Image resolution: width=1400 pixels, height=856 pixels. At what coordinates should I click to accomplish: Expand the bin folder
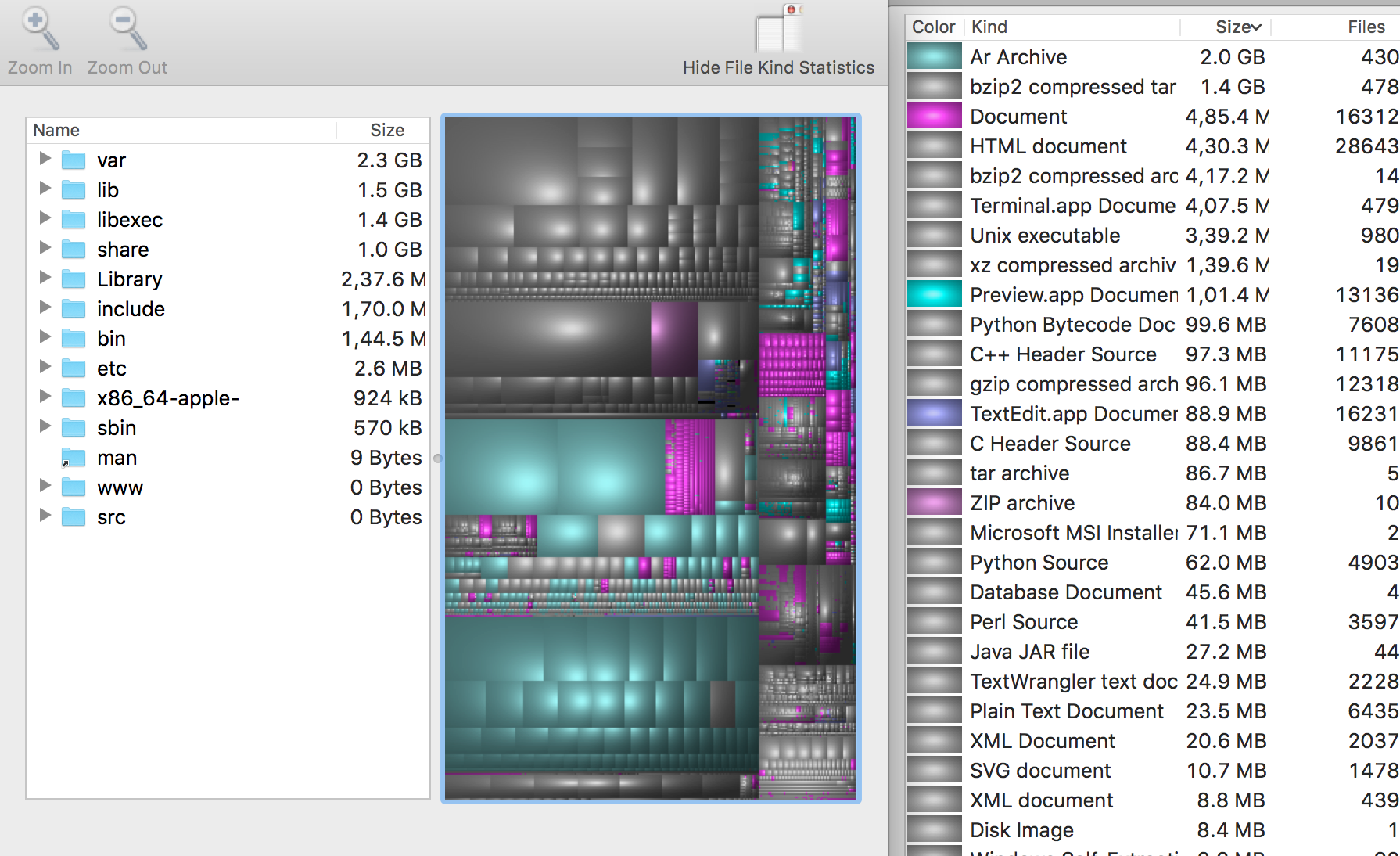(x=45, y=337)
